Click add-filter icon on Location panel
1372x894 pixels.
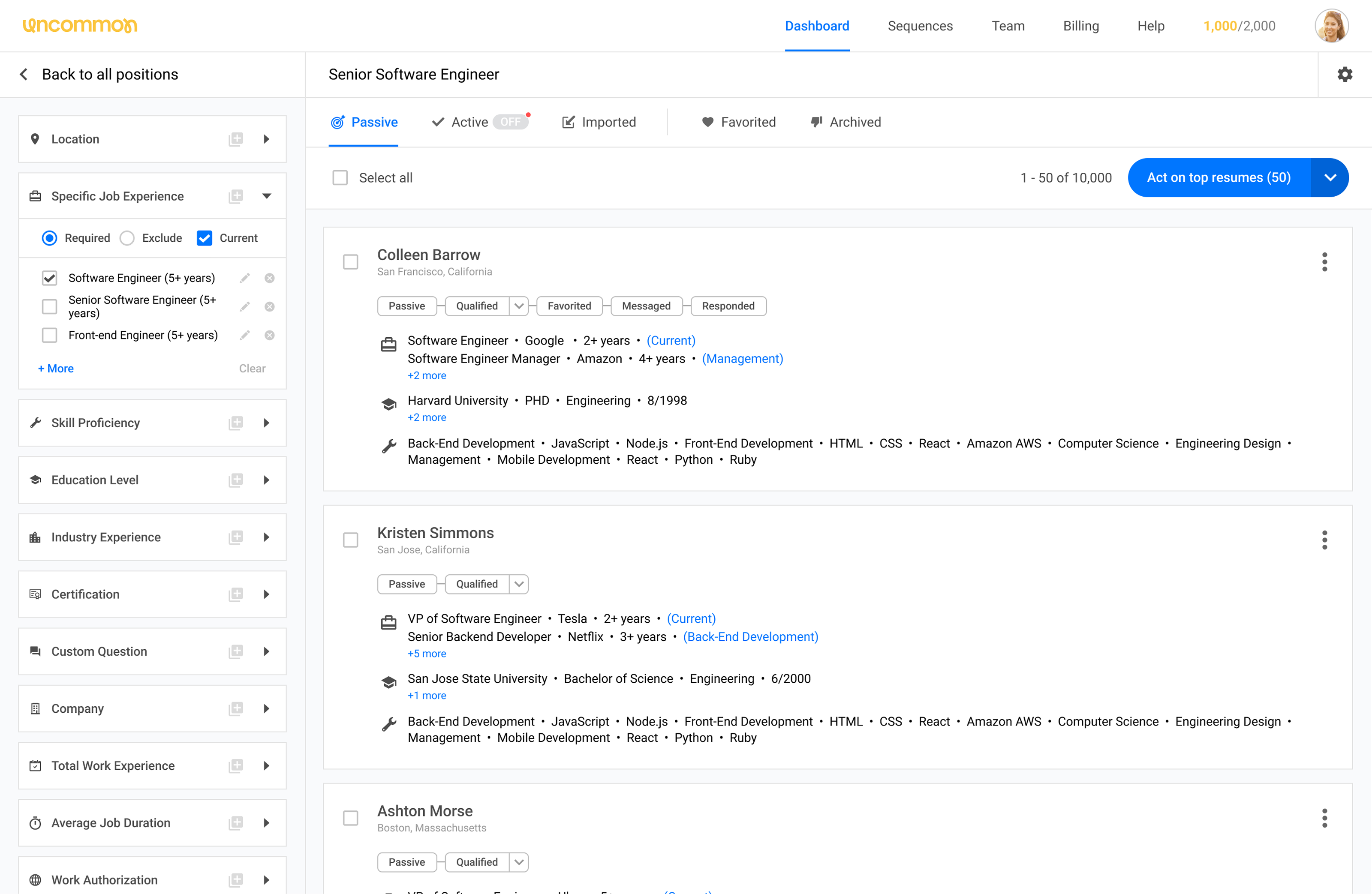point(236,139)
